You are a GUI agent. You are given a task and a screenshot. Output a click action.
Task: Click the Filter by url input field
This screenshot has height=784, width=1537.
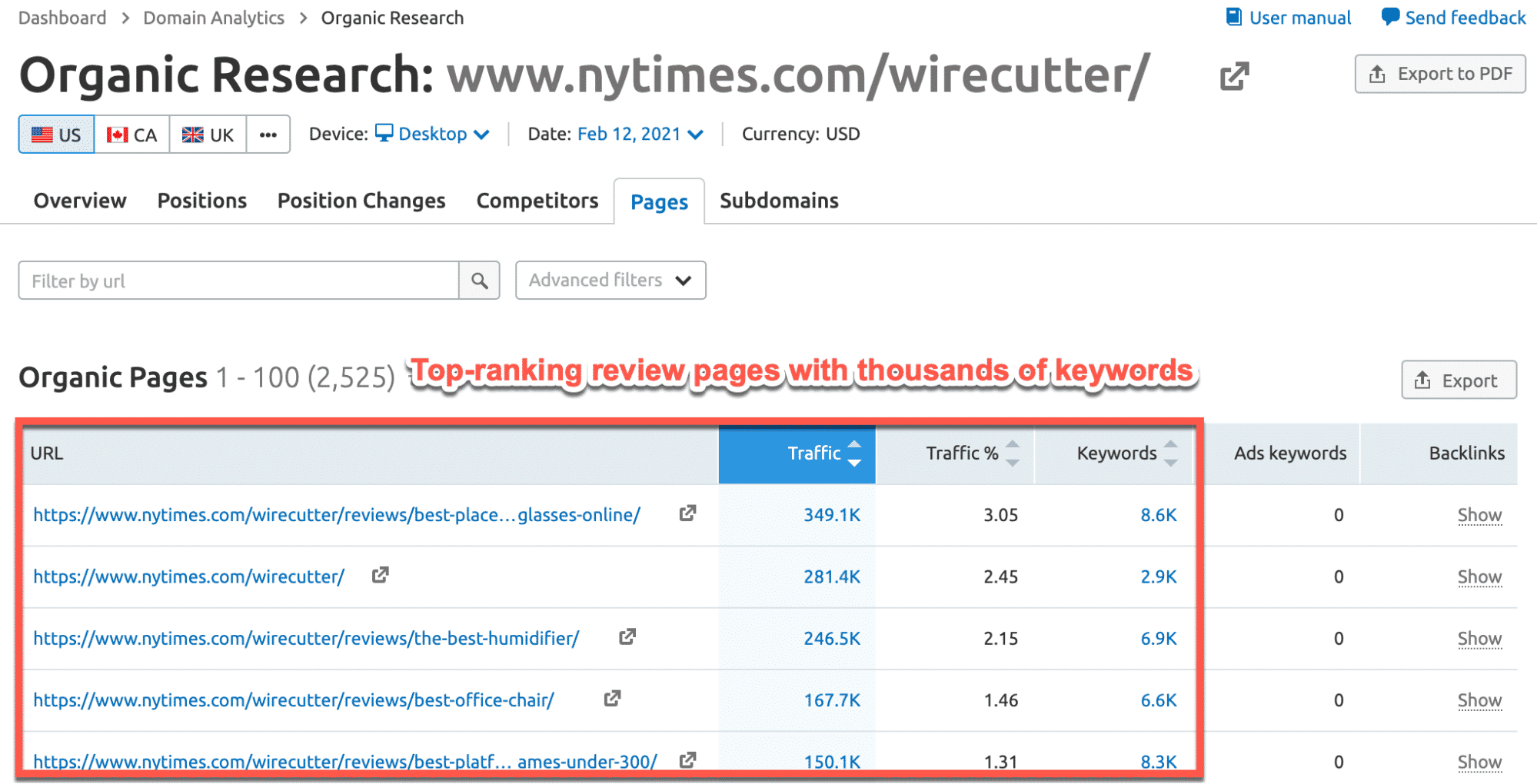coord(238,281)
